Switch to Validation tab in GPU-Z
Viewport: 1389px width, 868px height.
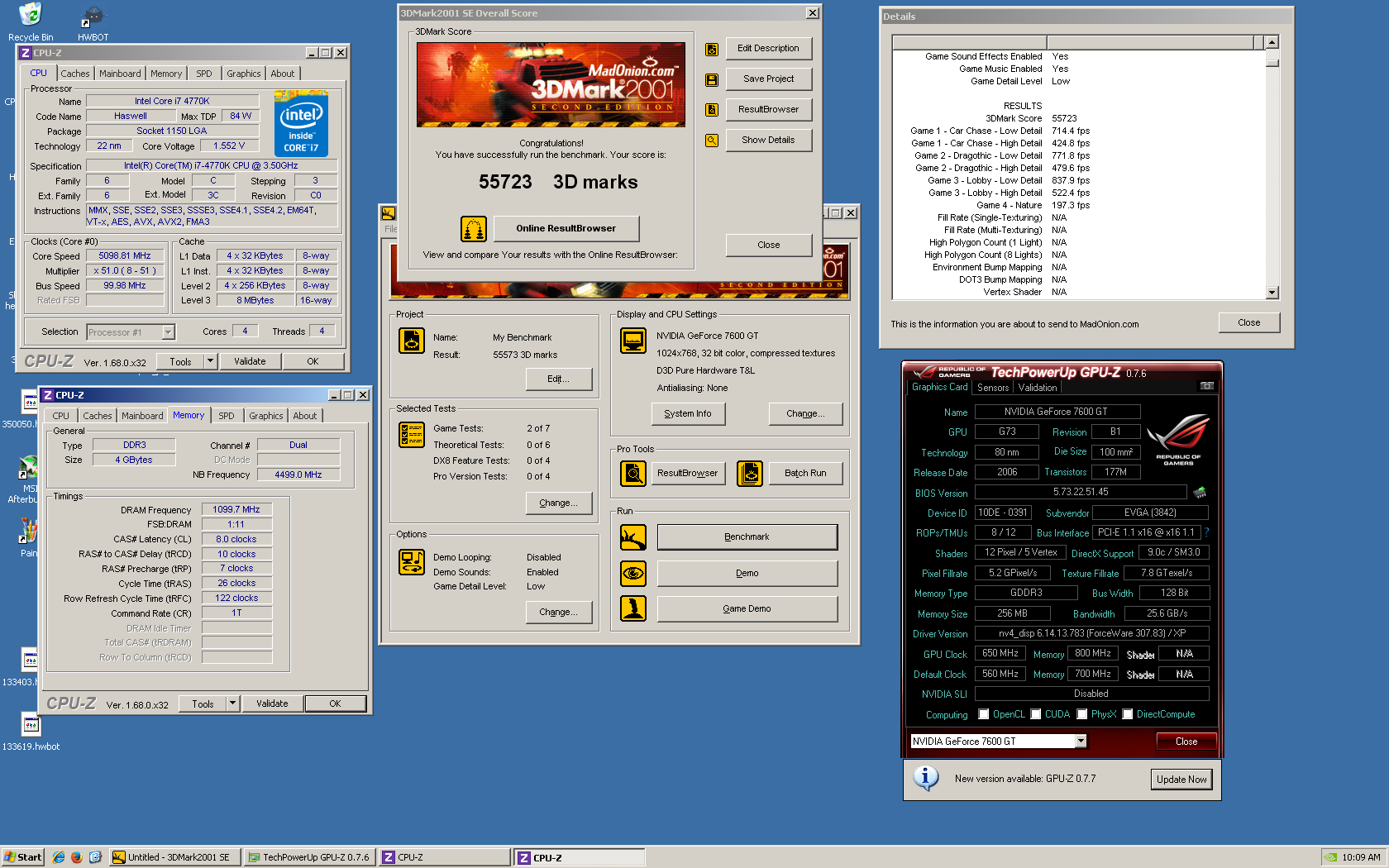tap(1038, 388)
